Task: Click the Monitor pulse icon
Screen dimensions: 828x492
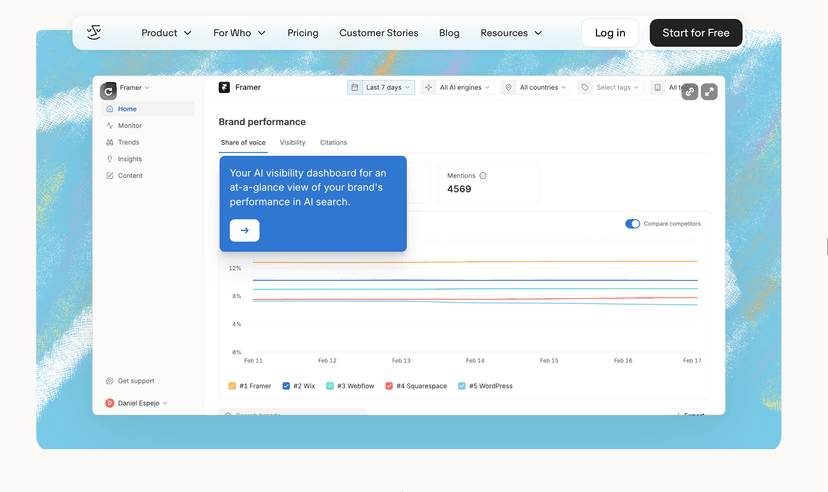Action: click(x=110, y=126)
